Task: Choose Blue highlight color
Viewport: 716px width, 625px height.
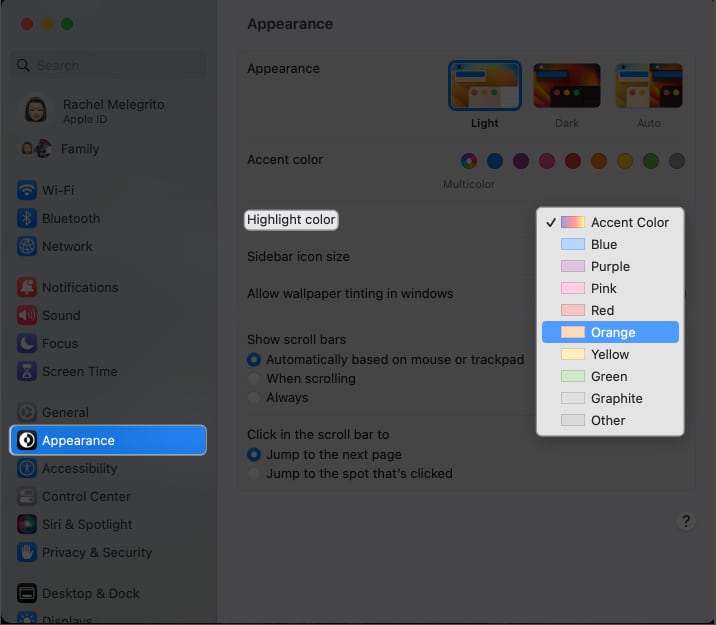Action: (x=610, y=244)
